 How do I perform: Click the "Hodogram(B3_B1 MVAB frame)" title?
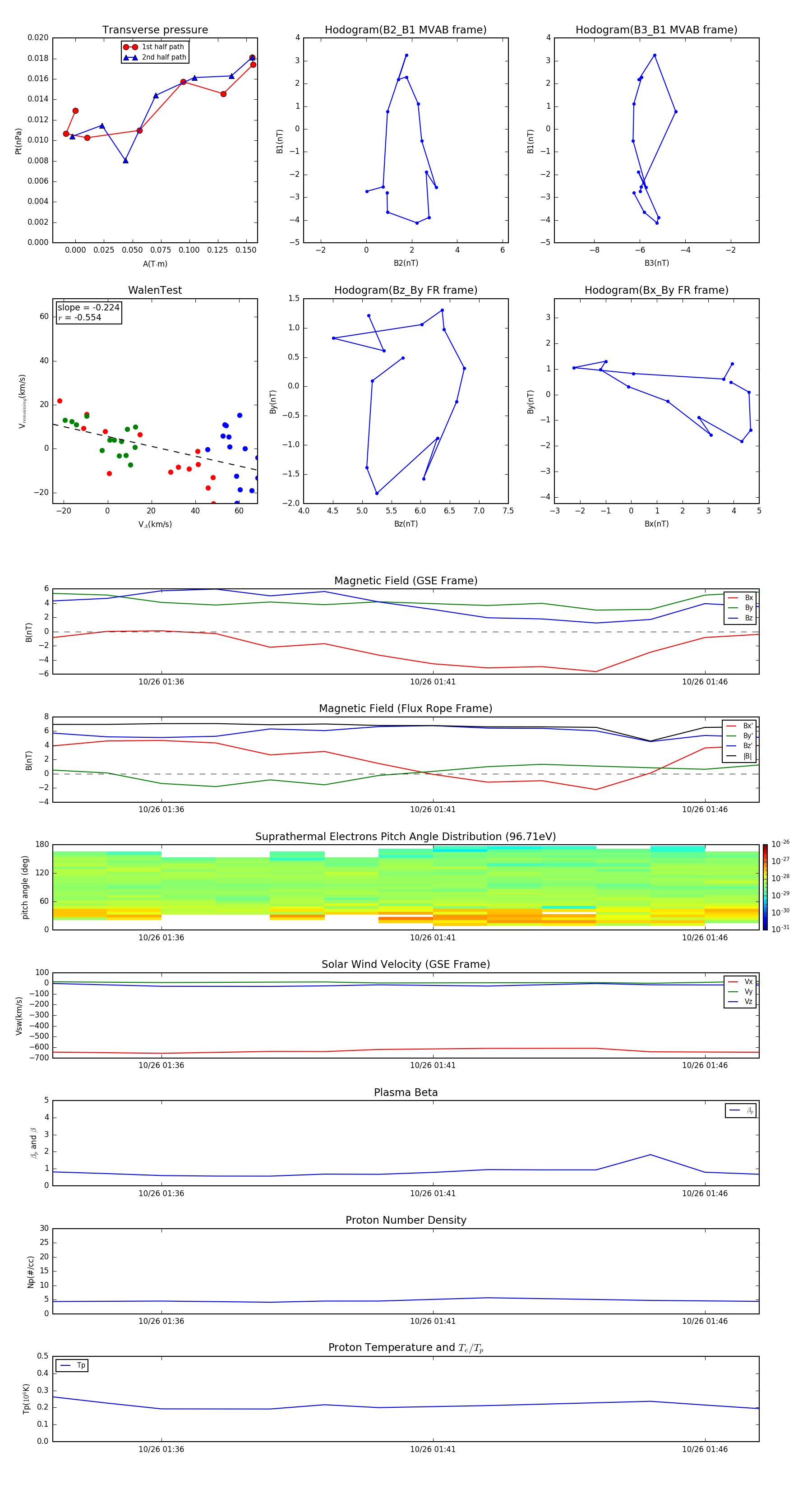click(x=656, y=30)
